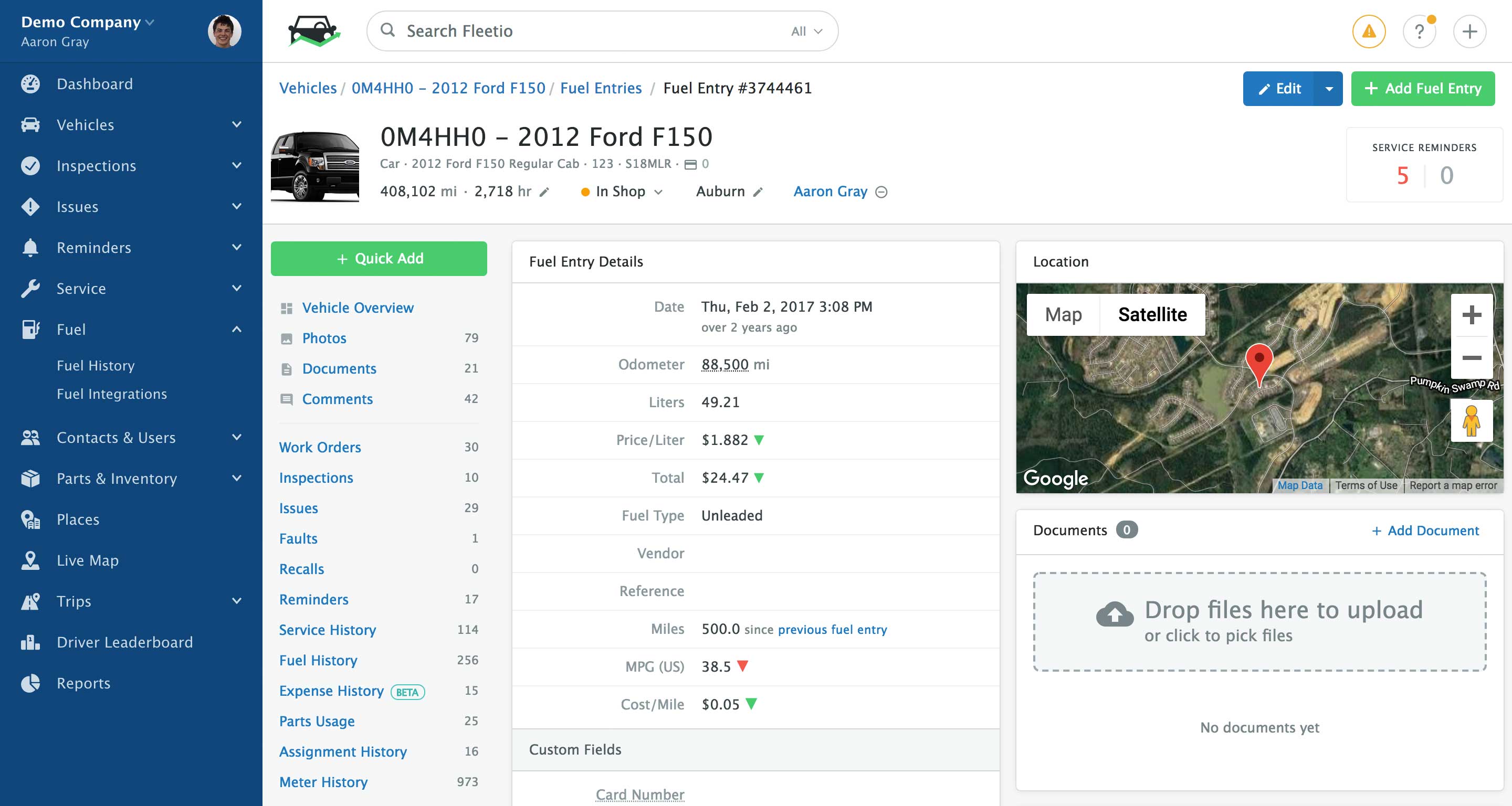Viewport: 1512px width, 806px height.
Task: Open Fuel History under Fuel sidebar section
Action: tap(96, 365)
